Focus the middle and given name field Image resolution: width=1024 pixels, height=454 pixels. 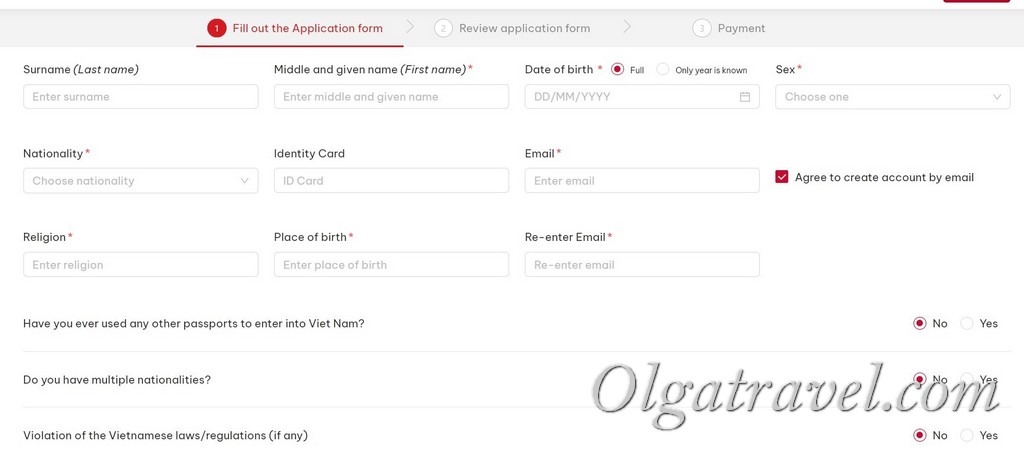click(x=391, y=97)
